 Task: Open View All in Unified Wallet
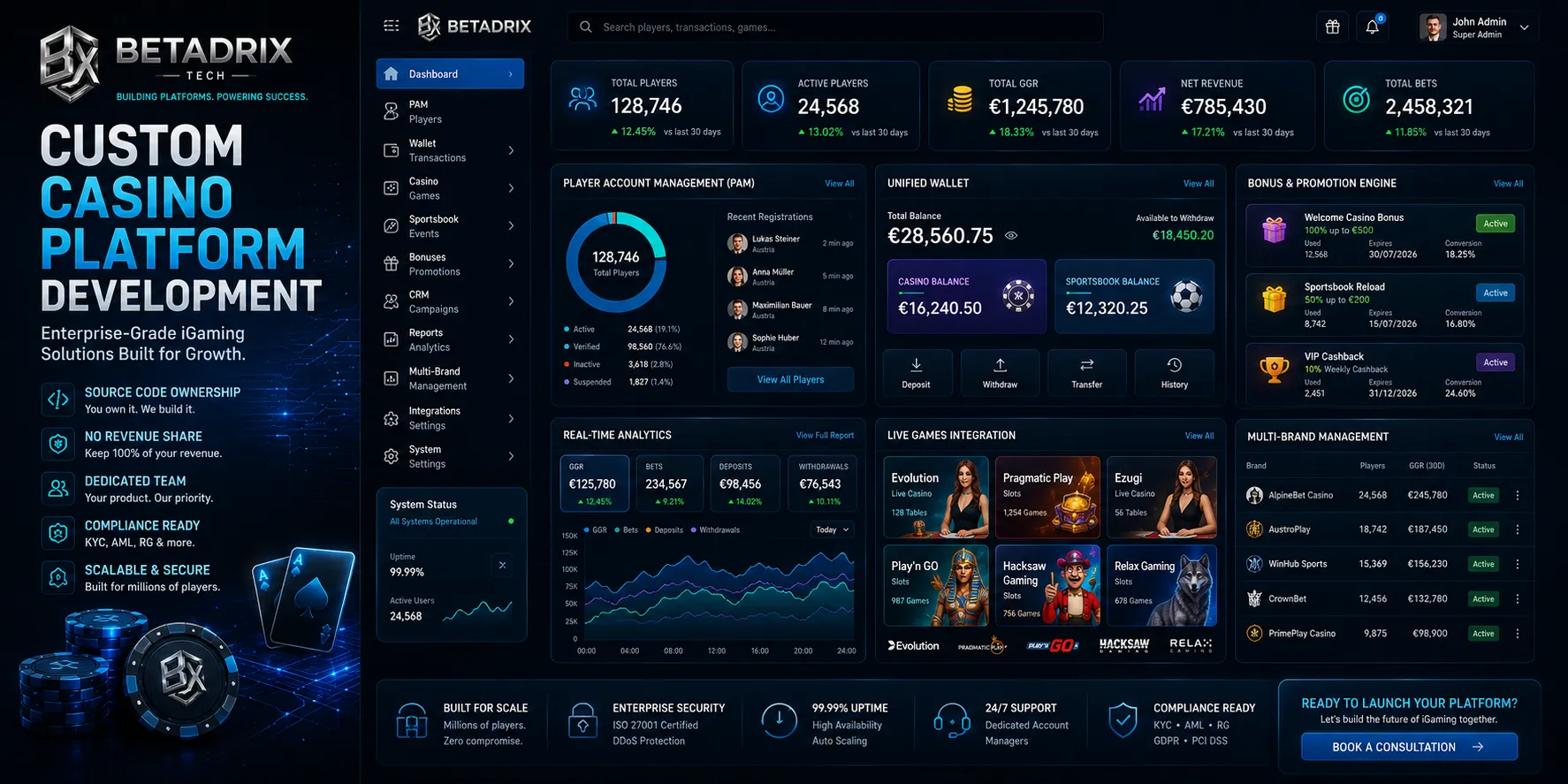click(1199, 184)
